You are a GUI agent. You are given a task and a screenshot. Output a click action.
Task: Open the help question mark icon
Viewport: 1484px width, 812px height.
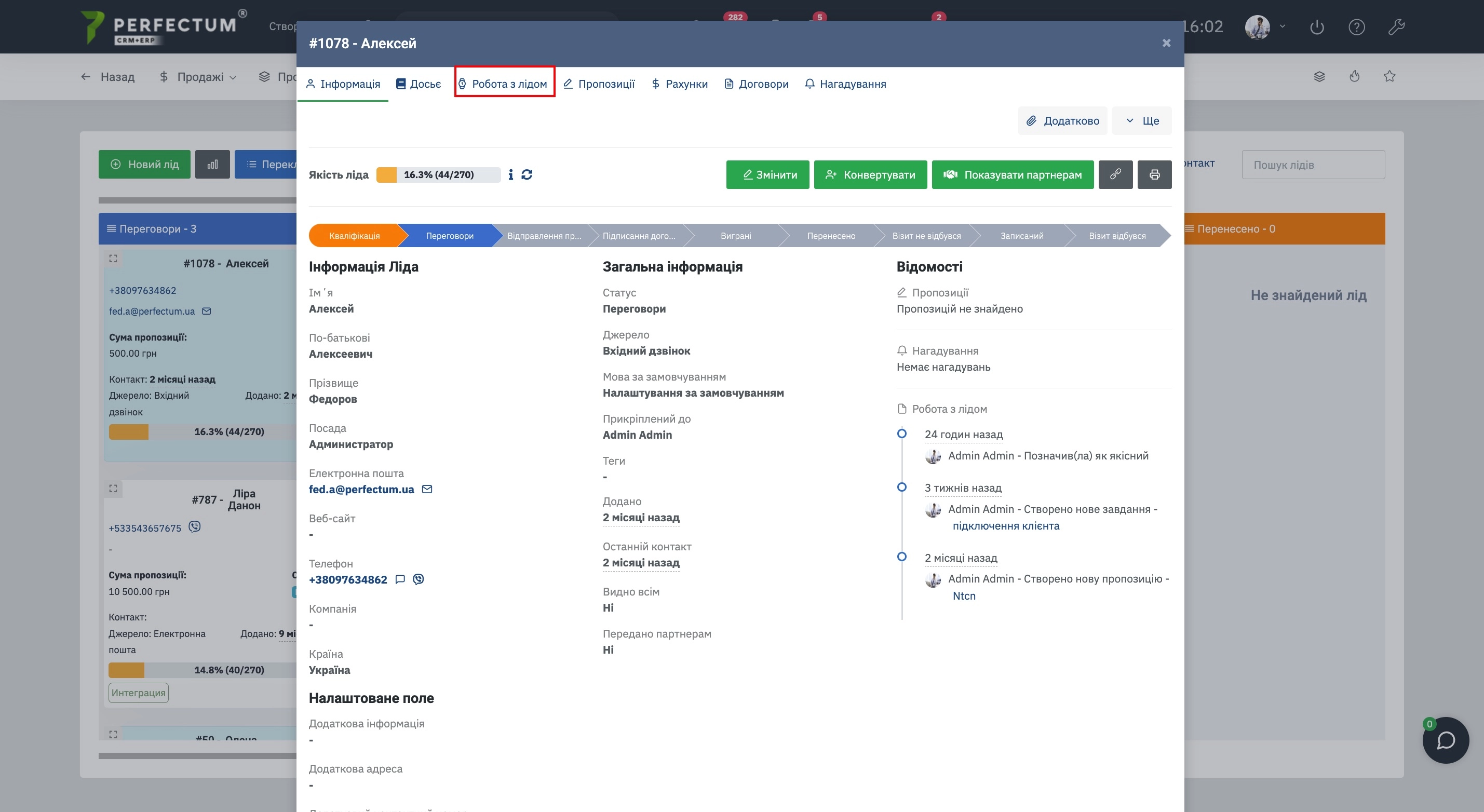click(x=1357, y=27)
